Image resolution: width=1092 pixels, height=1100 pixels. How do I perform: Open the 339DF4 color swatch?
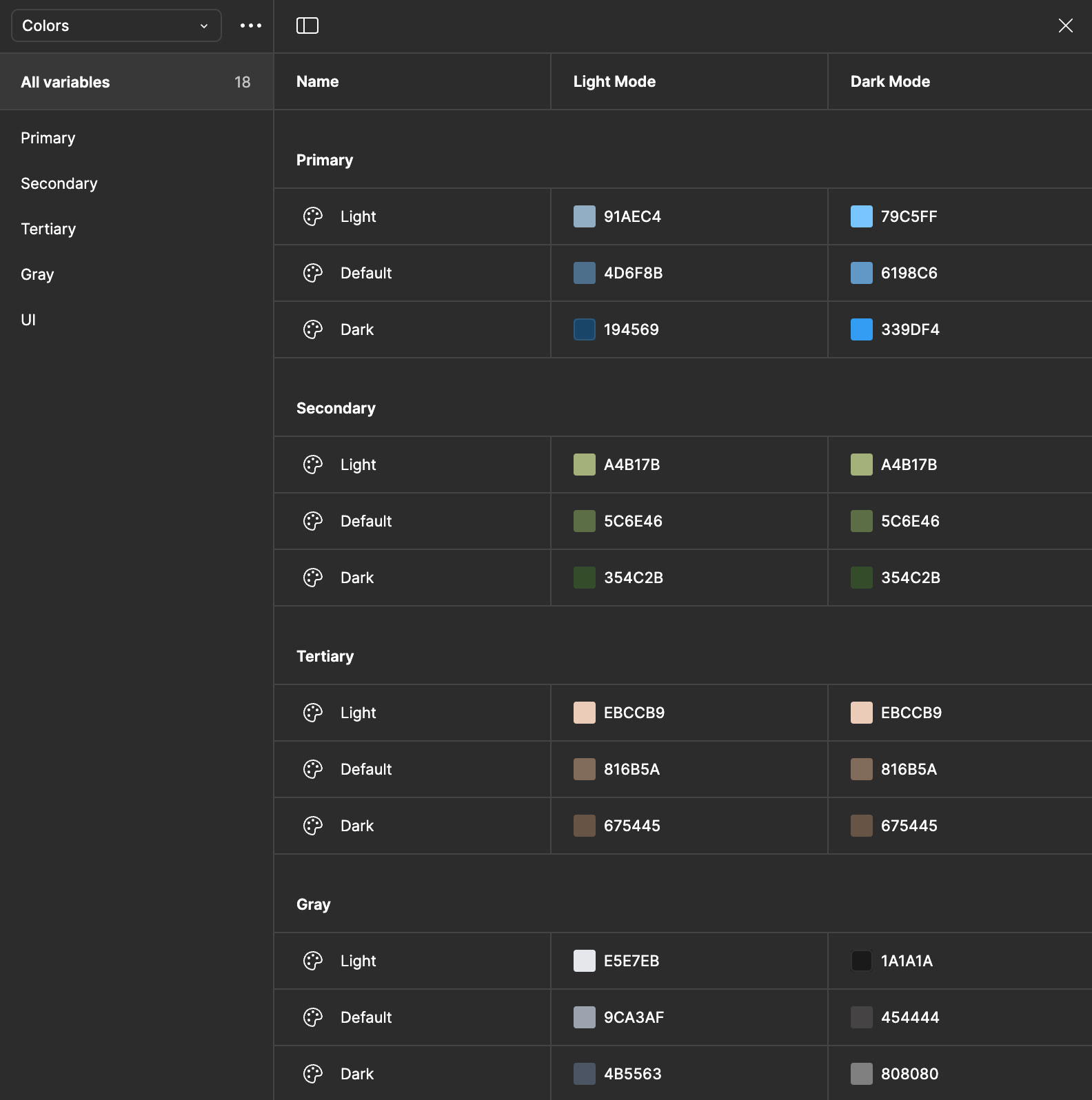coord(862,329)
